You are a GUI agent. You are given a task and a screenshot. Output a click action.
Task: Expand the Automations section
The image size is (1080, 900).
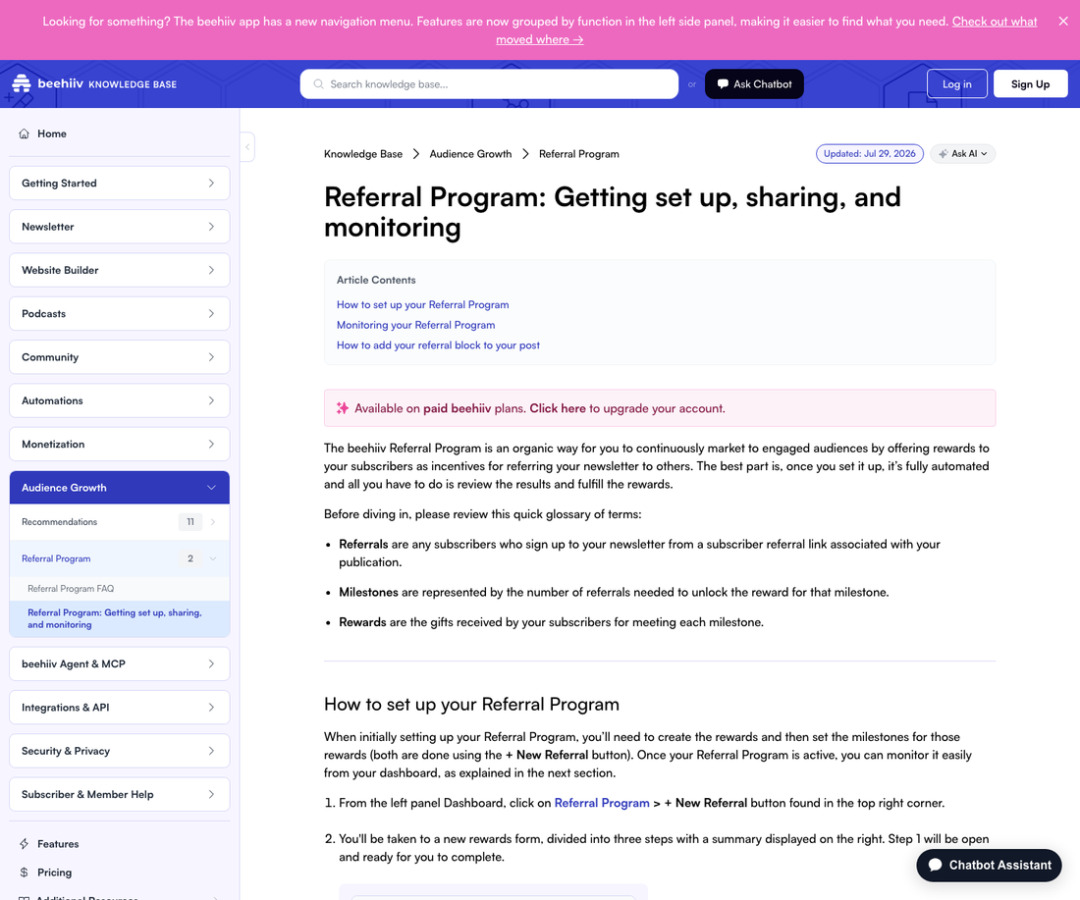(119, 400)
